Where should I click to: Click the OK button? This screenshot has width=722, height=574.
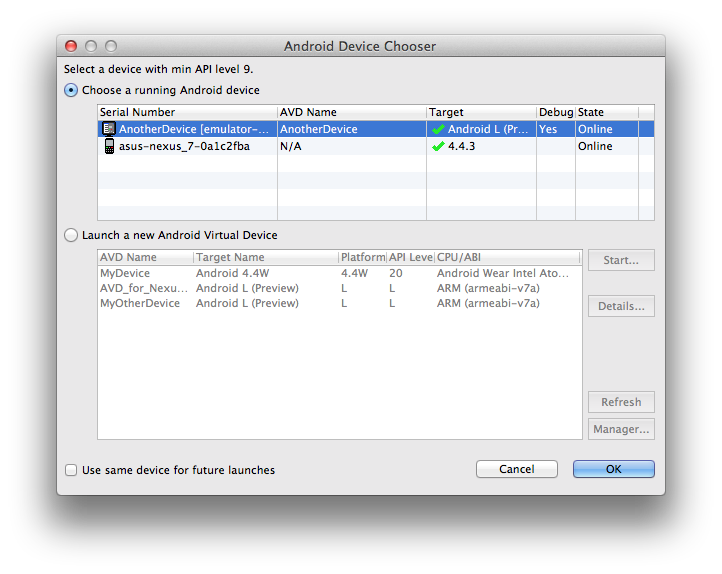(613, 469)
